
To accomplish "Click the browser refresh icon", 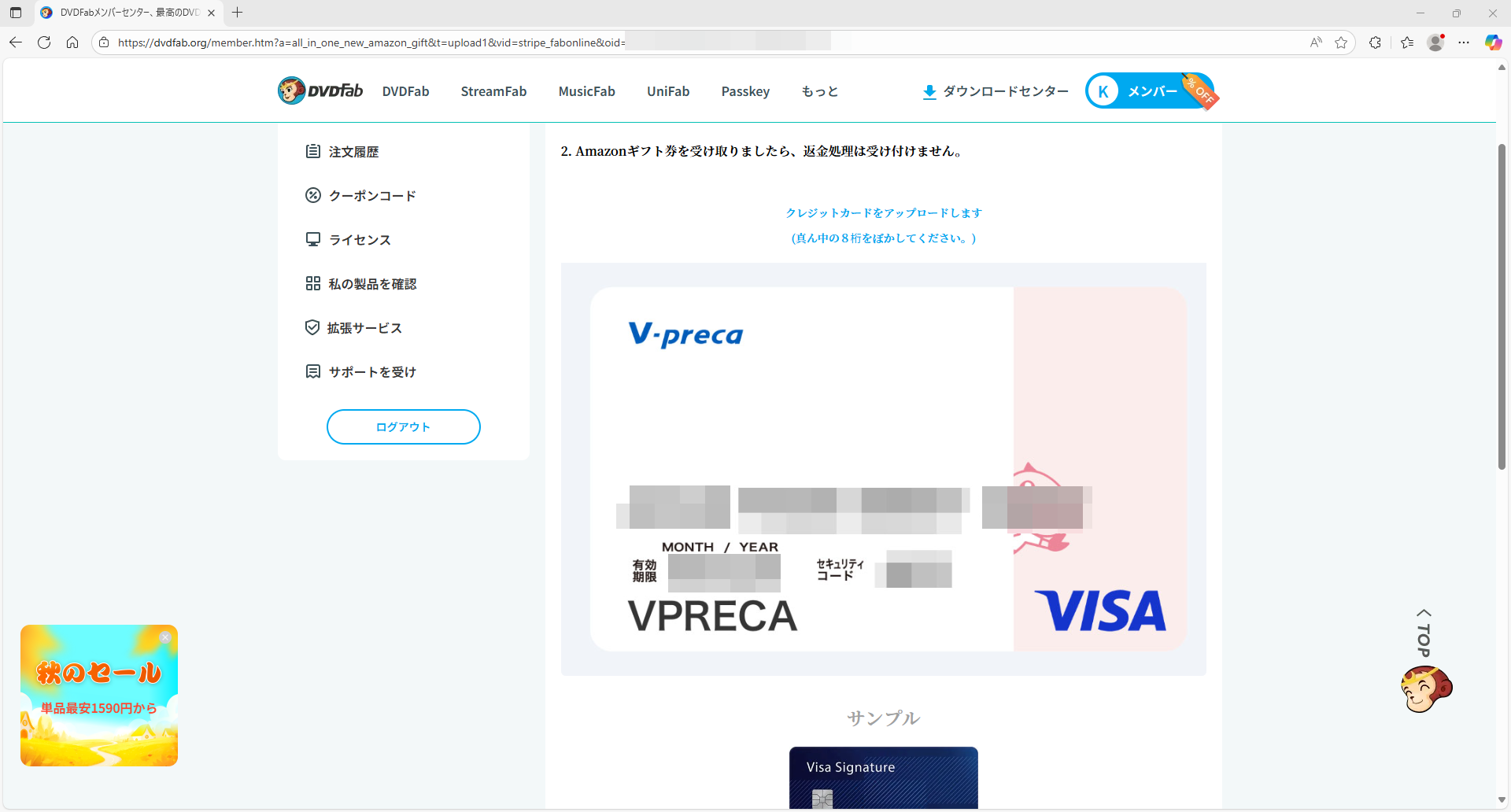I will [44, 42].
